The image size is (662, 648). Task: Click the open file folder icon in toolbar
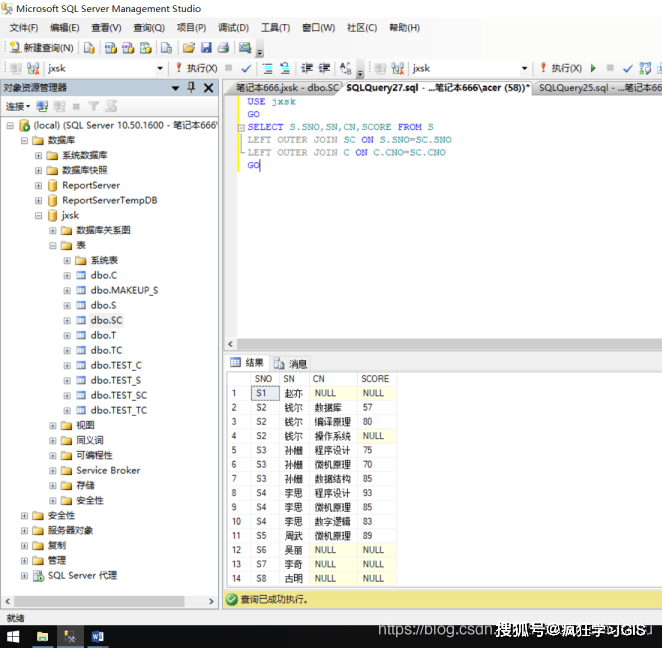[188, 47]
